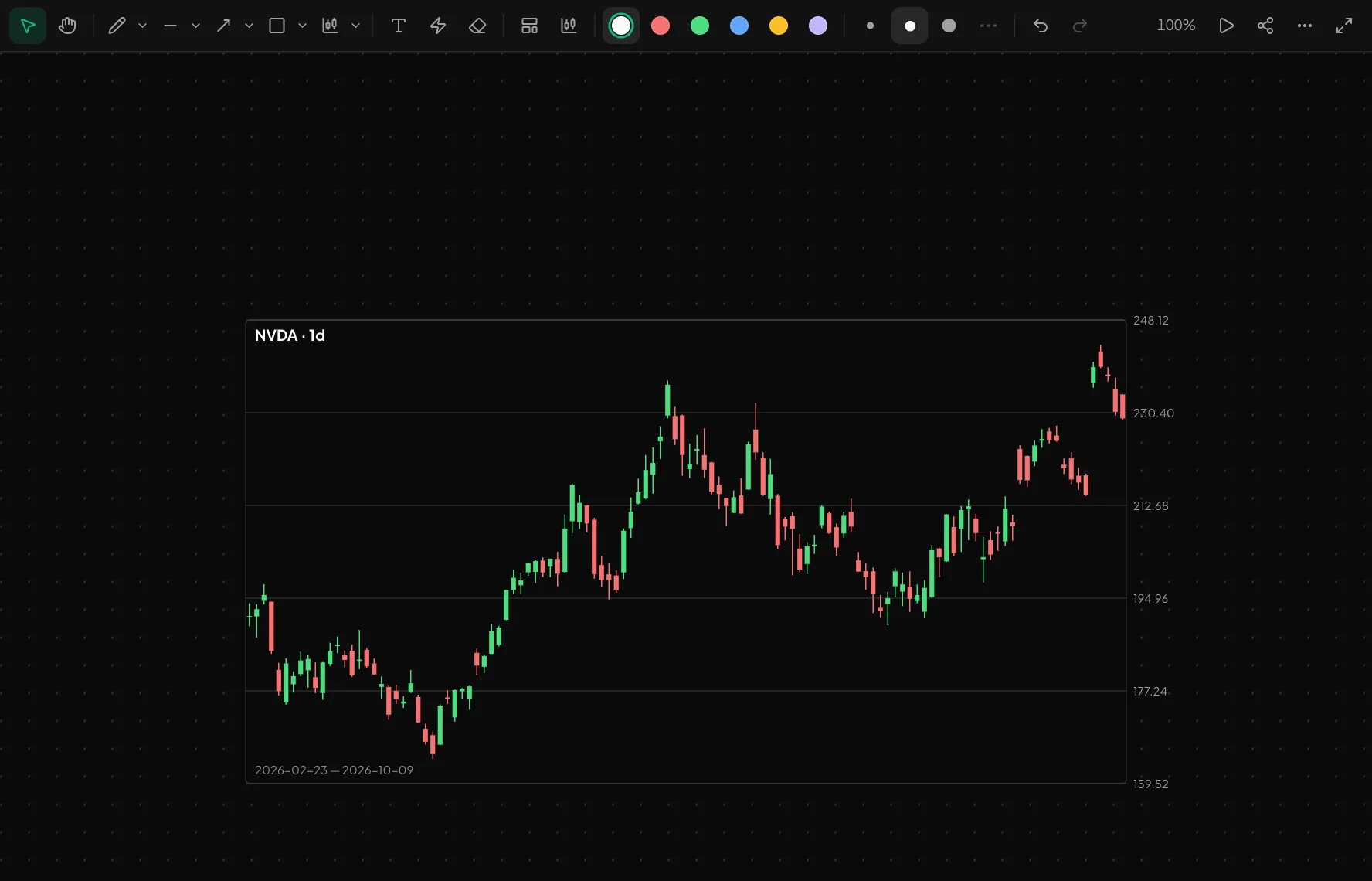
Task: Click the insert chart icon after layout icon
Action: point(569,26)
